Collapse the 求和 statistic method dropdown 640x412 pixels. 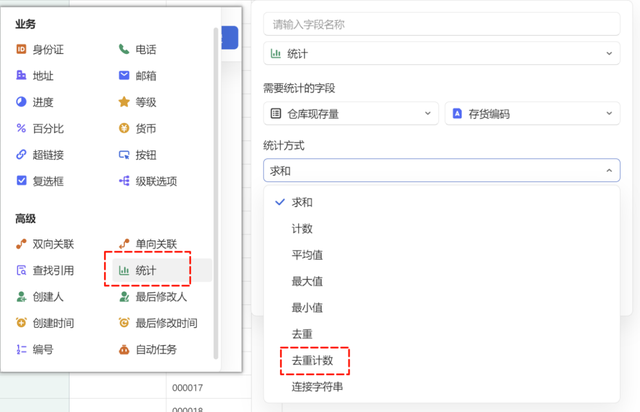[x=442, y=170]
